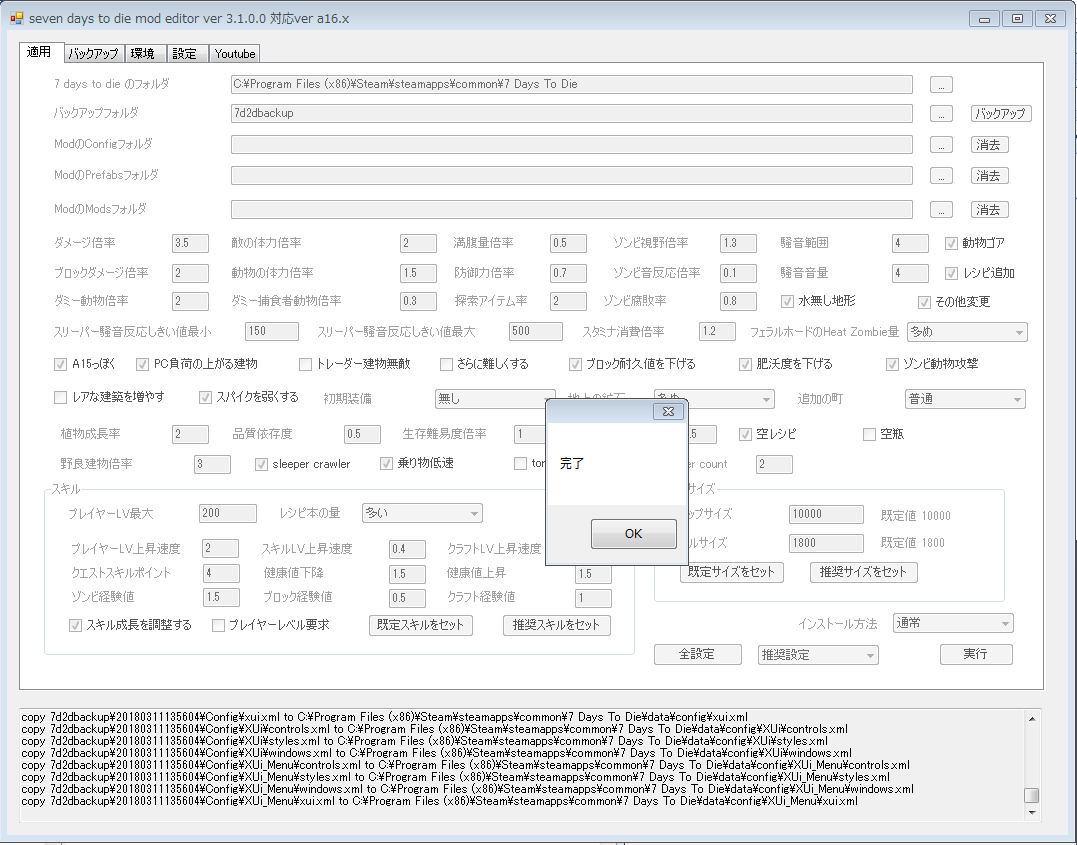
Task: Click the スリーパー騒音反応しきい値最大 field
Action: coord(536,331)
